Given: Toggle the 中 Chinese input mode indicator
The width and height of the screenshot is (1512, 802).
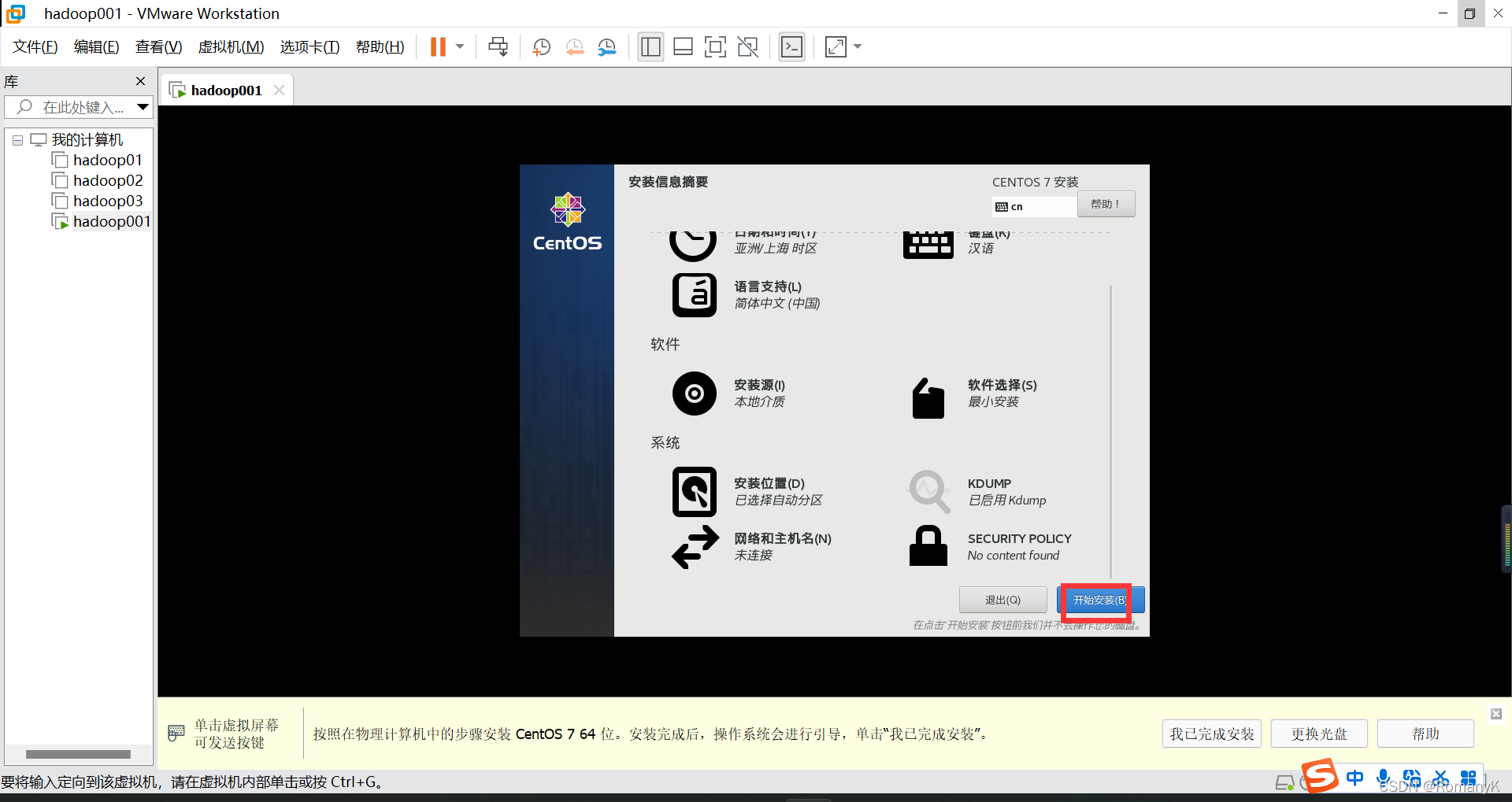Looking at the screenshot, I should tap(1354, 778).
